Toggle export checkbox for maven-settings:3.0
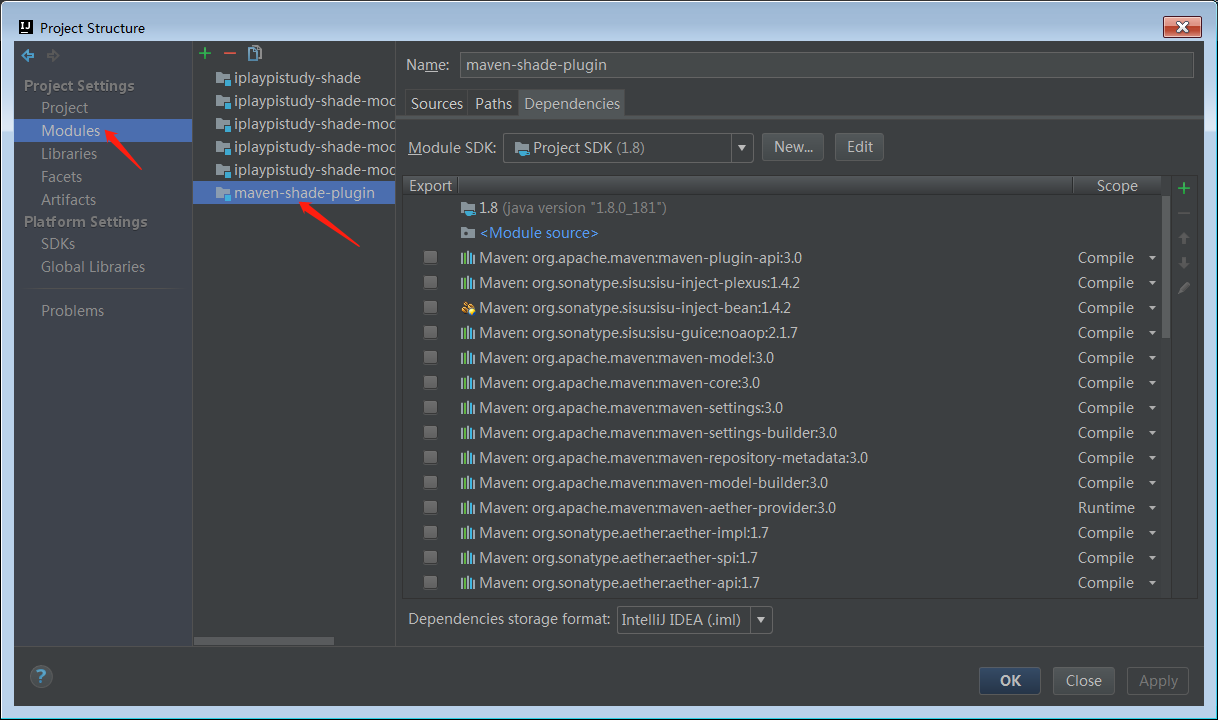This screenshot has height=720, width=1218. pyautogui.click(x=430, y=407)
